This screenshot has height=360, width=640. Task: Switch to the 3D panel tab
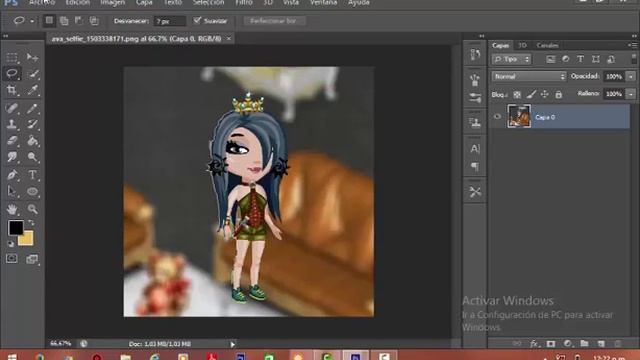click(x=522, y=45)
